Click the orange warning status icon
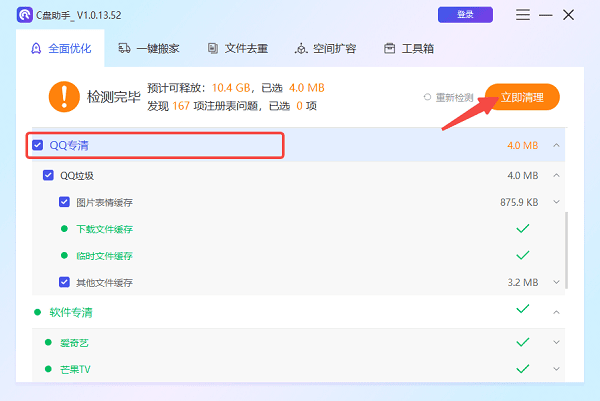 (x=62, y=96)
